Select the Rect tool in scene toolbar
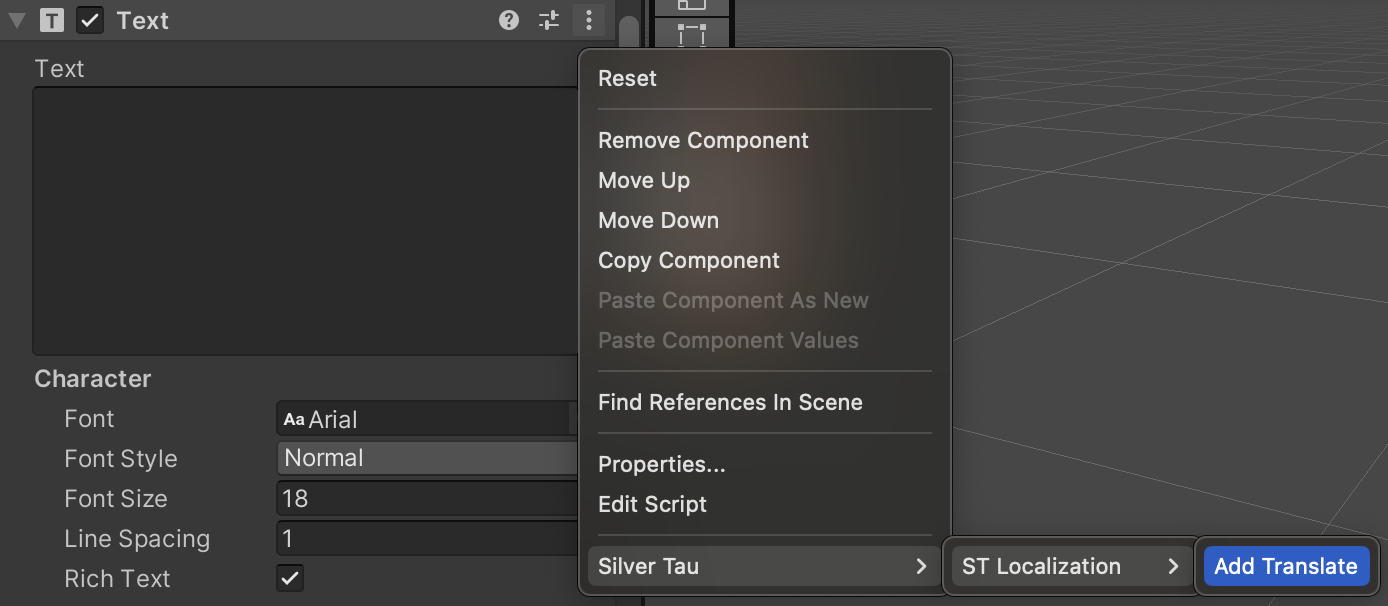 tap(692, 33)
